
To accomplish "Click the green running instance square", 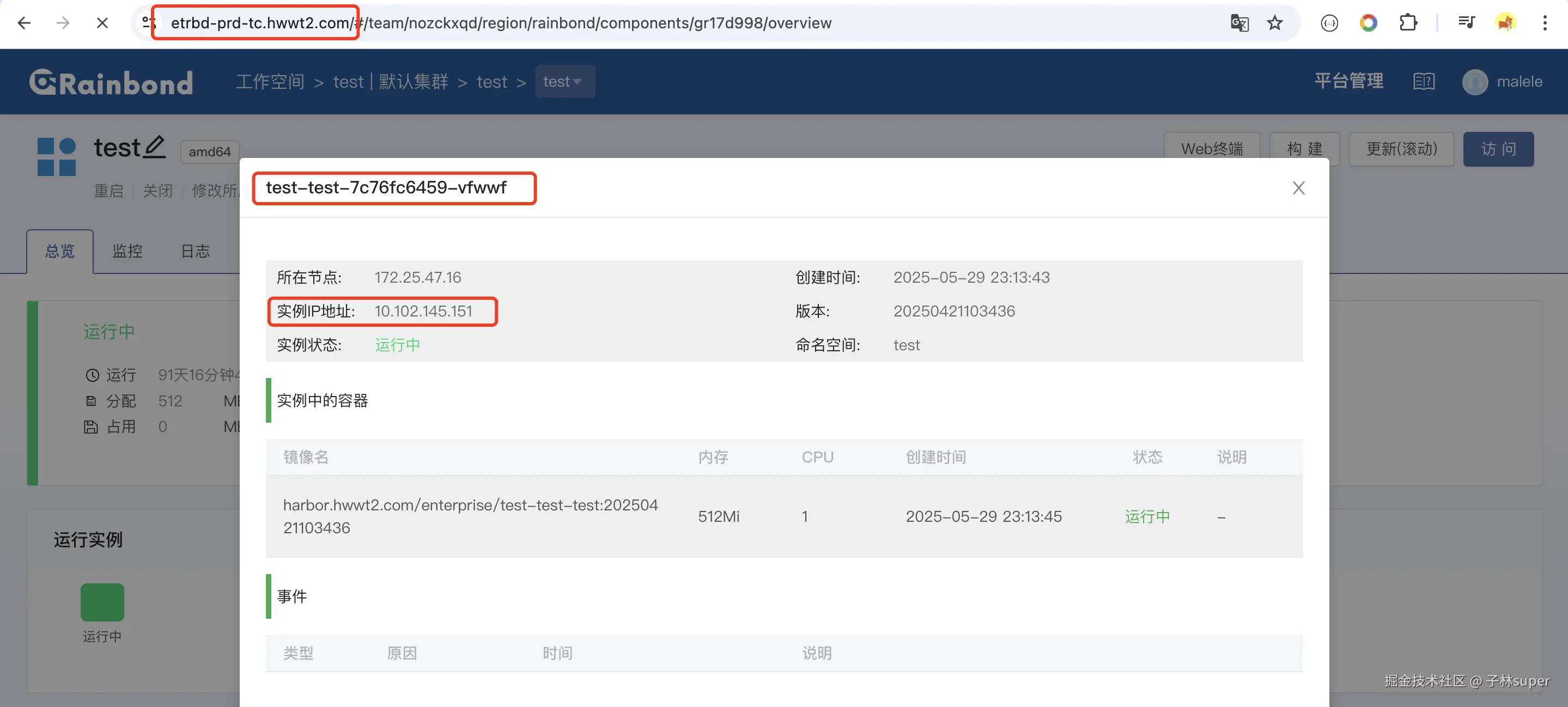I will (x=102, y=602).
